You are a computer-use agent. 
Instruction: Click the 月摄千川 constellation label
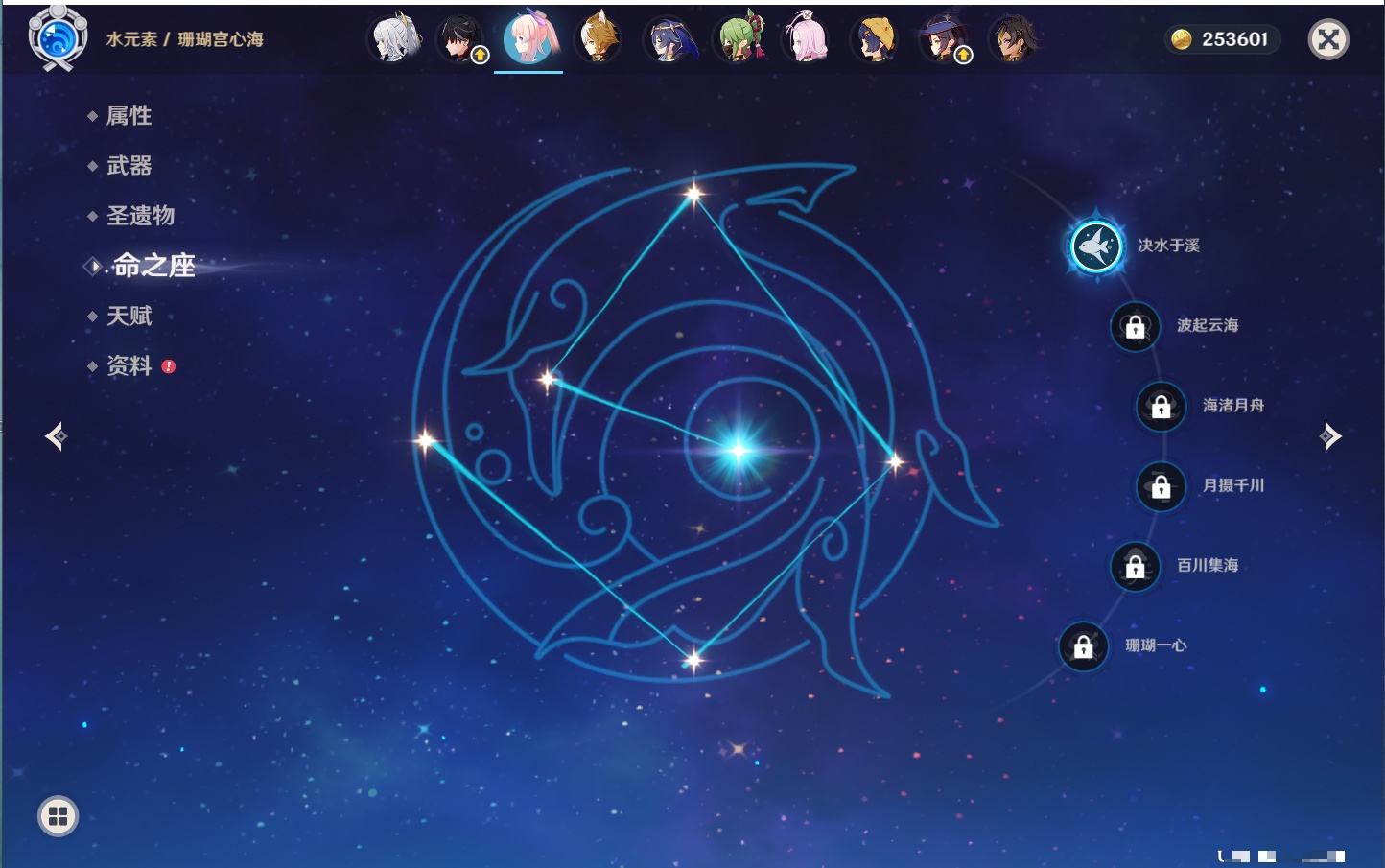pos(1233,485)
